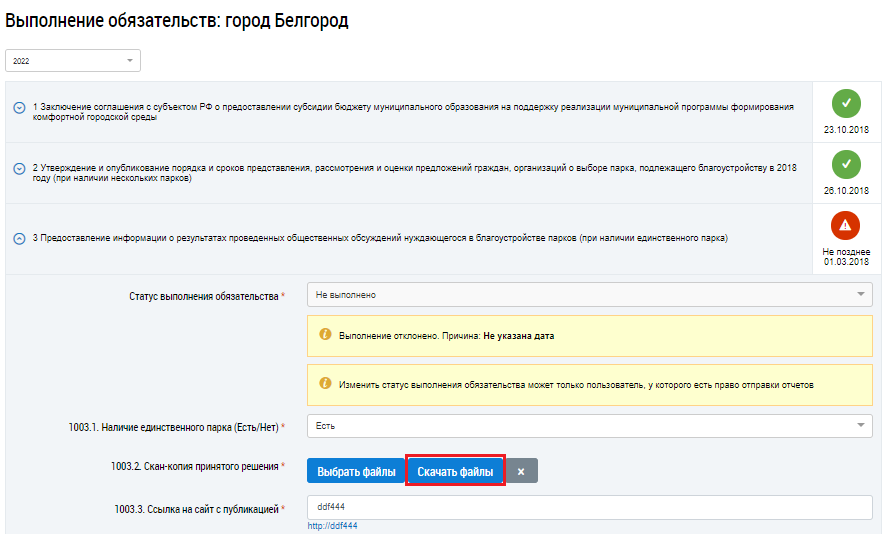Screen dimensions: 888x534
Task: Open the 2022 year selector dropdown
Action: pos(73,61)
